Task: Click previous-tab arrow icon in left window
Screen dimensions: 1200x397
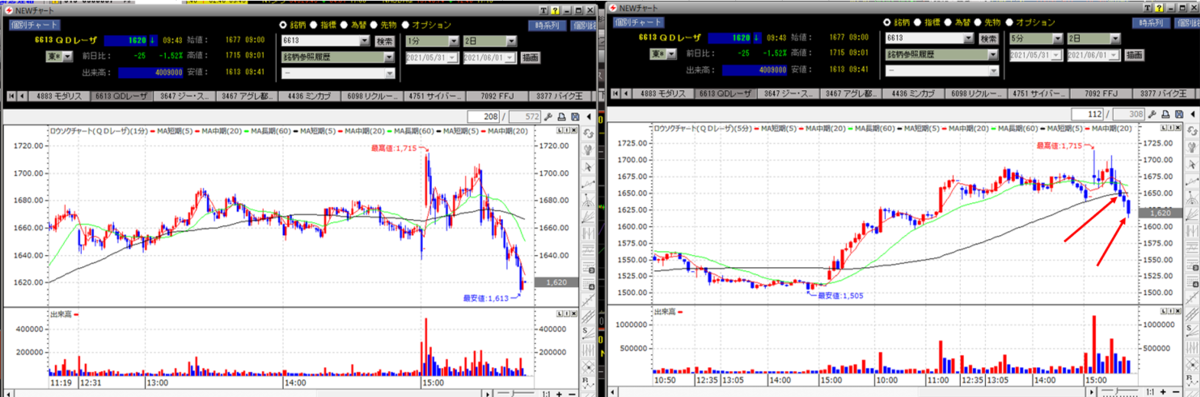Action: pyautogui.click(x=22, y=95)
